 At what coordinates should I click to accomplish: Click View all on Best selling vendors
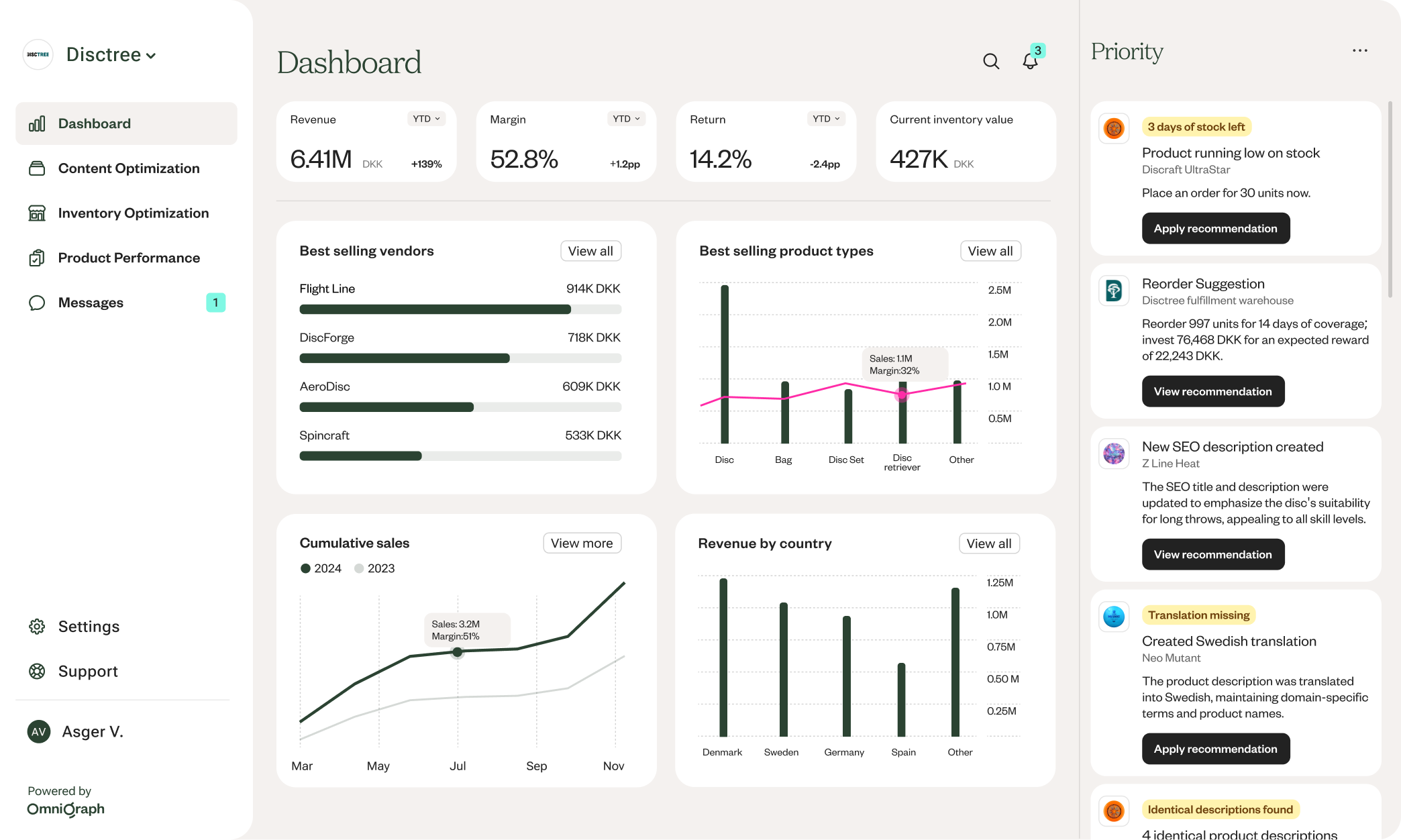point(590,251)
